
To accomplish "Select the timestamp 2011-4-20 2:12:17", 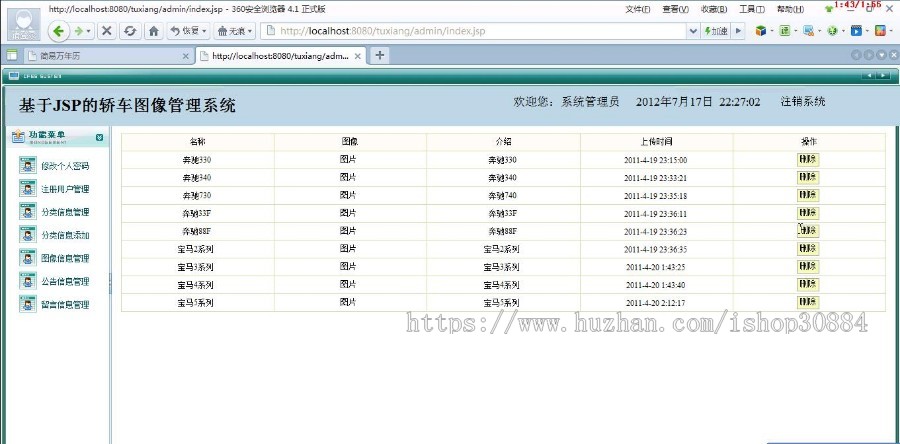I will pyautogui.click(x=655, y=303).
